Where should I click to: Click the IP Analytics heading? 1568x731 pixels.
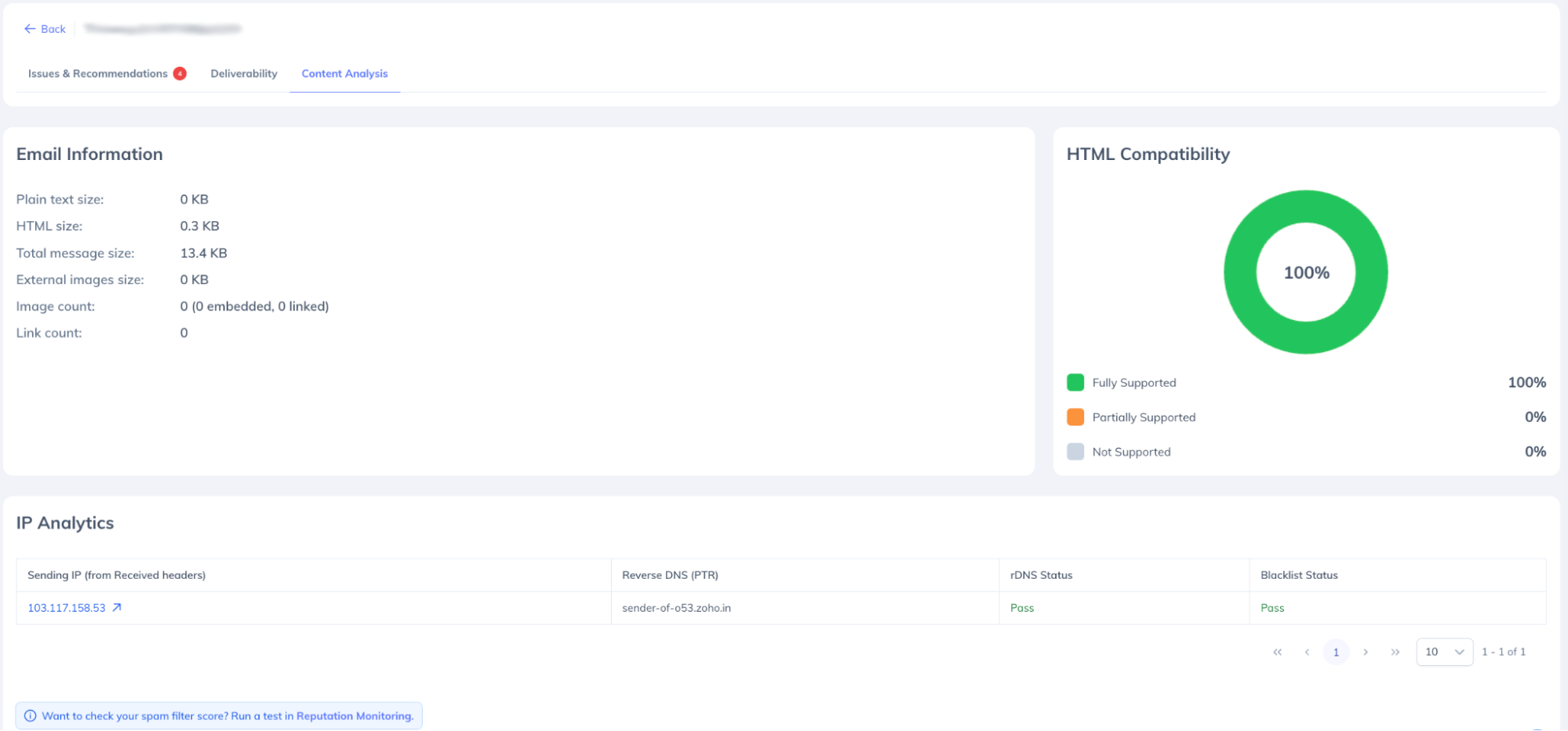(x=65, y=523)
